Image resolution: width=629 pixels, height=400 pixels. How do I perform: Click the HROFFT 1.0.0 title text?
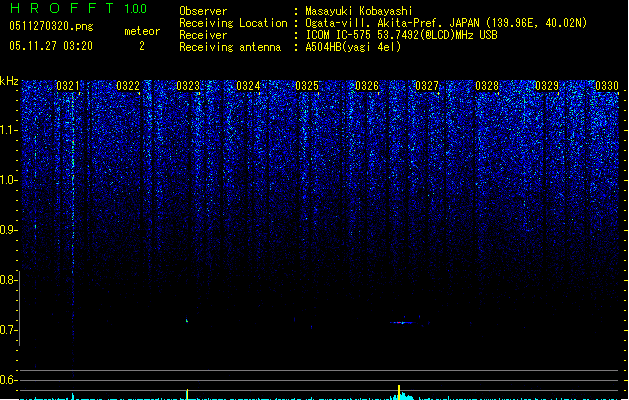coord(79,8)
